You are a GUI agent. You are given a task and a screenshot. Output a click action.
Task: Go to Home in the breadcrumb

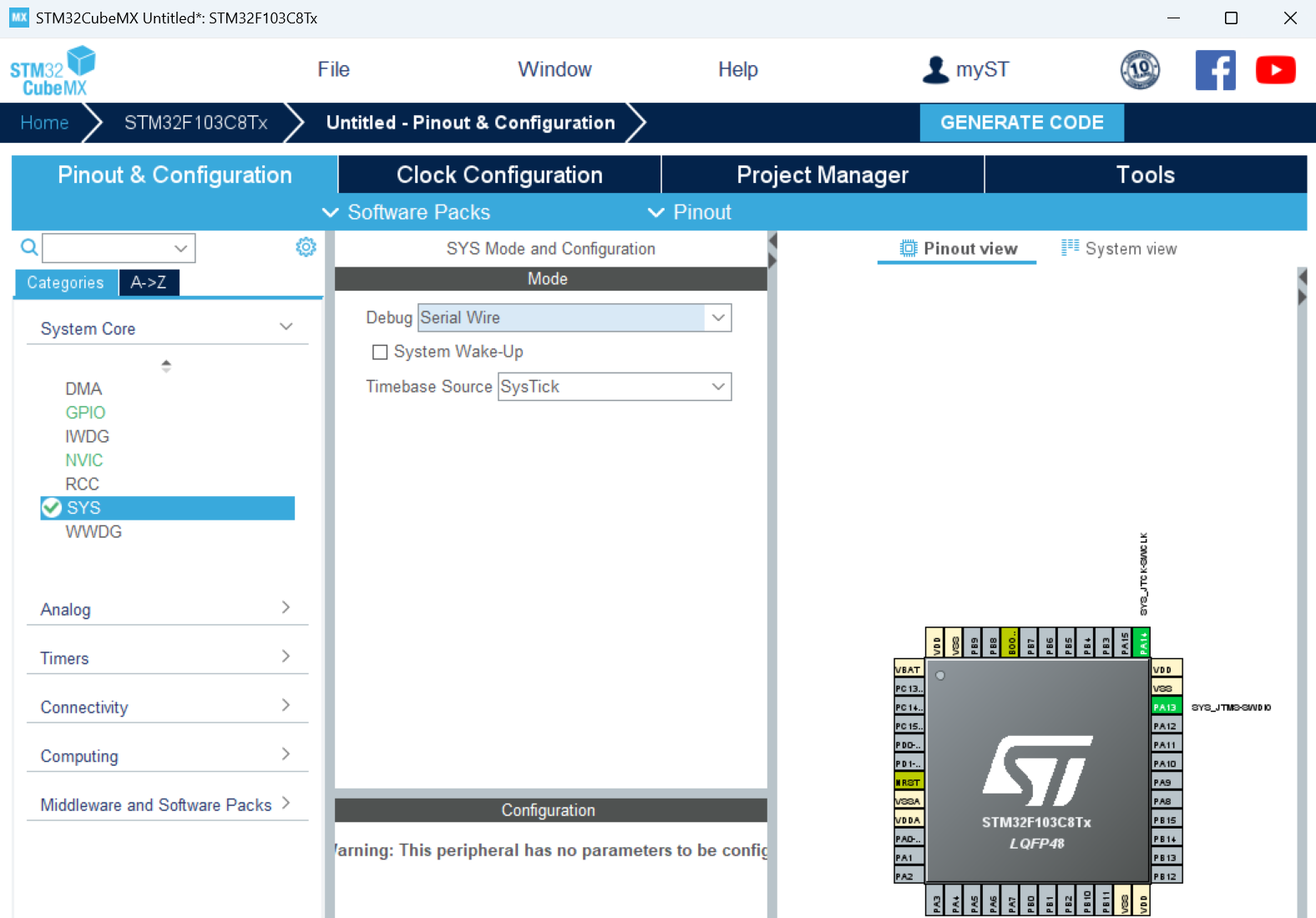point(44,123)
